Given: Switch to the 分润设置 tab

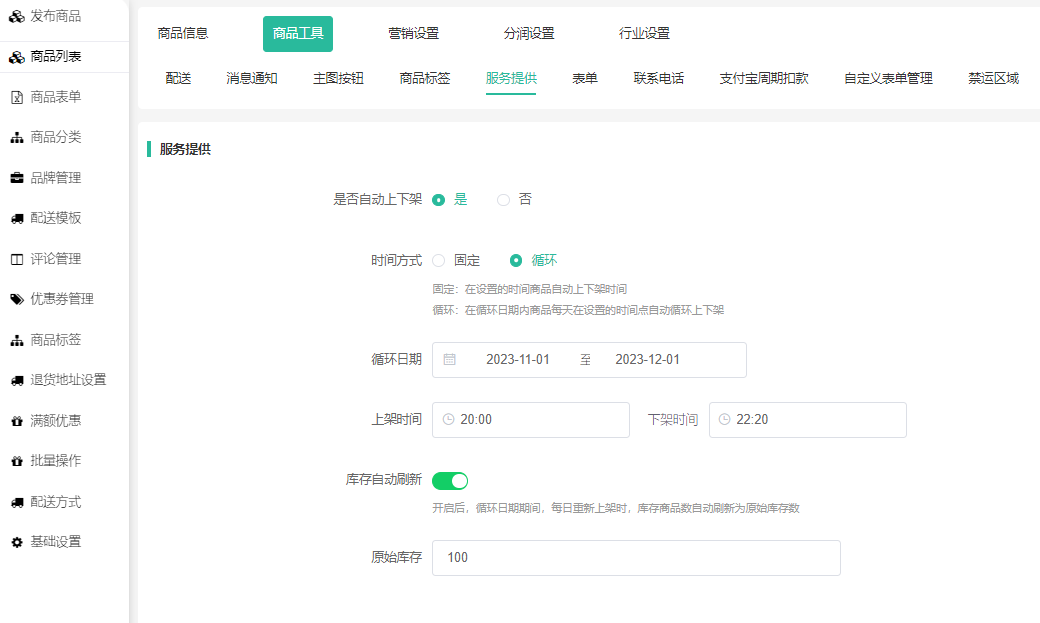Looking at the screenshot, I should [529, 33].
